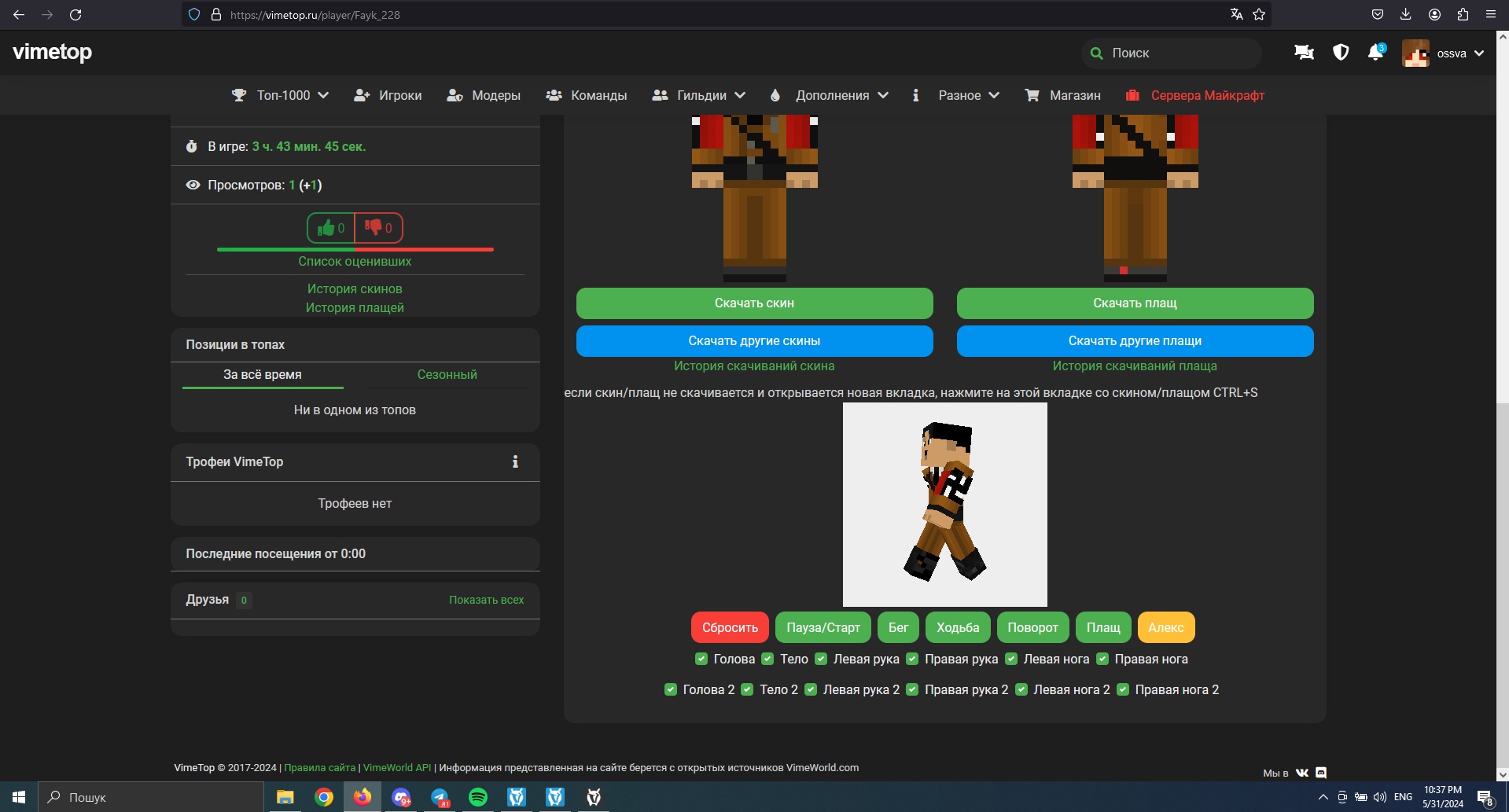Disable the Правая нога 2 checkbox
This screenshot has width=1509, height=812.
click(x=1123, y=689)
